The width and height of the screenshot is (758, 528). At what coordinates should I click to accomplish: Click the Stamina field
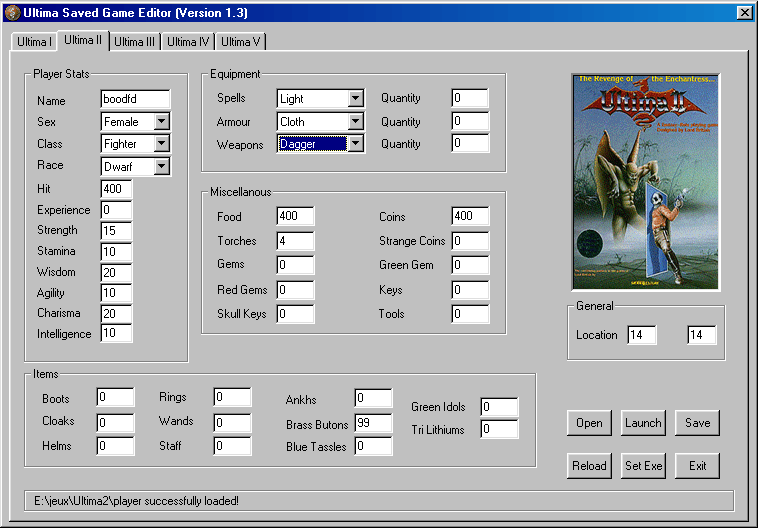pos(117,251)
